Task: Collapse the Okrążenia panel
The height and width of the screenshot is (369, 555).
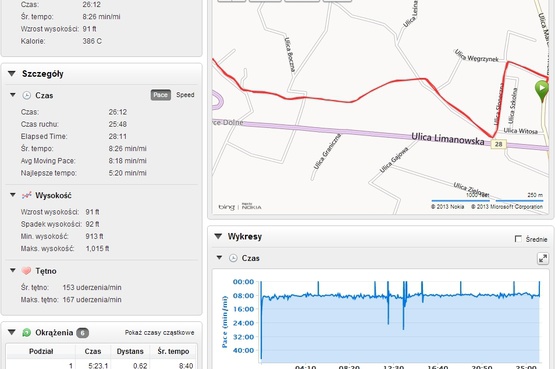Action: click(x=12, y=332)
